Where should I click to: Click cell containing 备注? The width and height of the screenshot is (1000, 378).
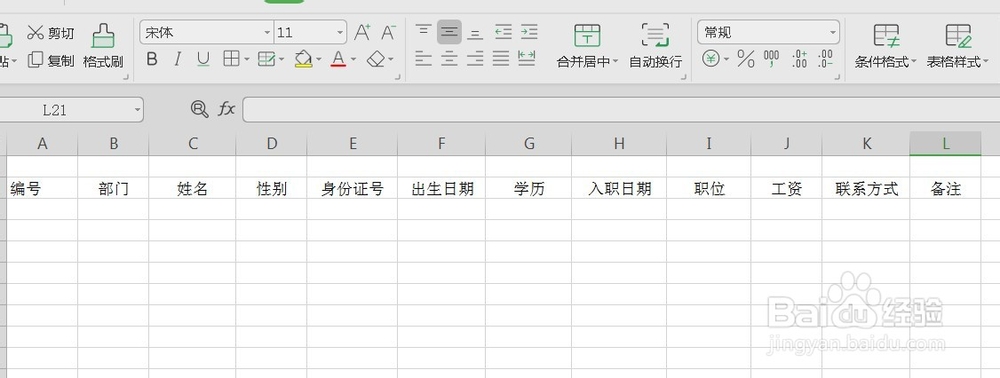coord(945,189)
